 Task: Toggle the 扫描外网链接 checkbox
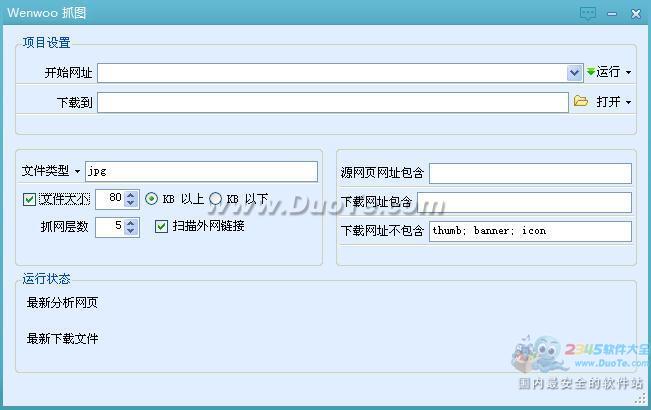tap(161, 227)
